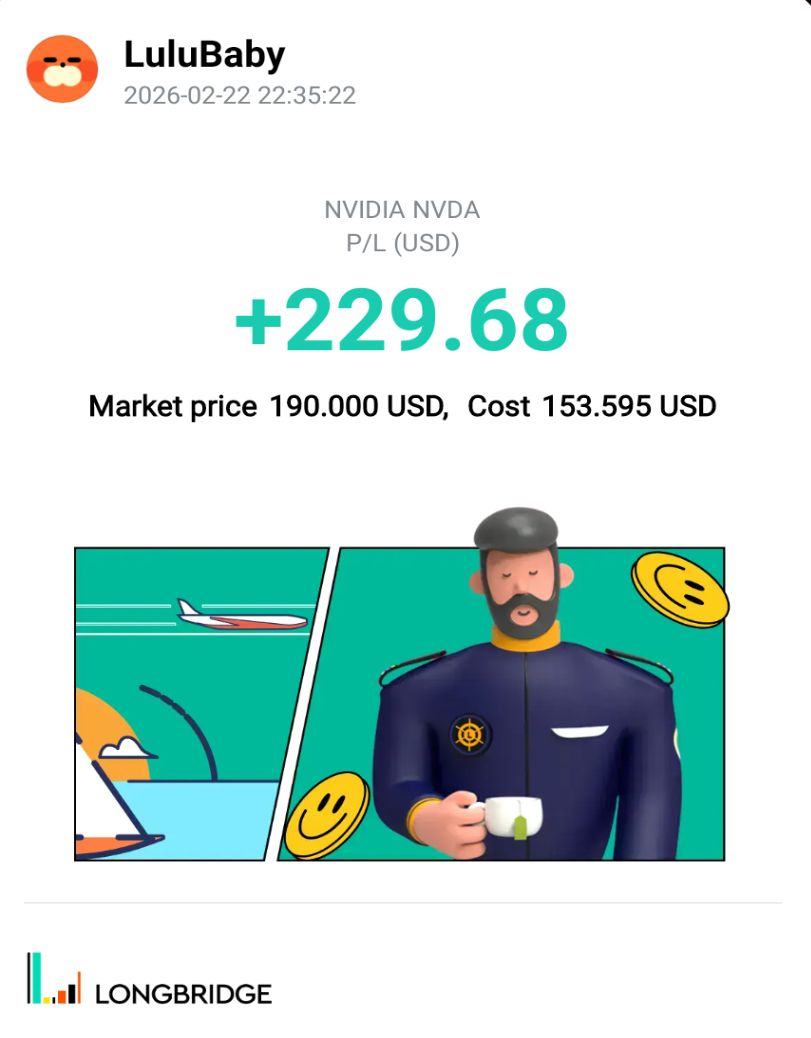Image resolution: width=811 pixels, height=1038 pixels.
Task: Select the NVIDIA NVDA stock label
Action: click(x=402, y=211)
